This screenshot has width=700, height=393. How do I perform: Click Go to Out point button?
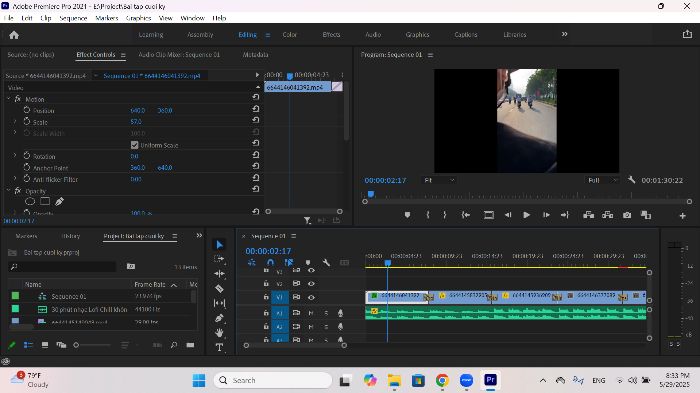565,215
